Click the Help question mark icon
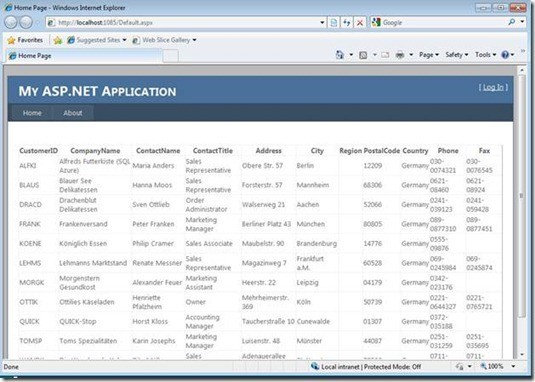 (x=505, y=55)
